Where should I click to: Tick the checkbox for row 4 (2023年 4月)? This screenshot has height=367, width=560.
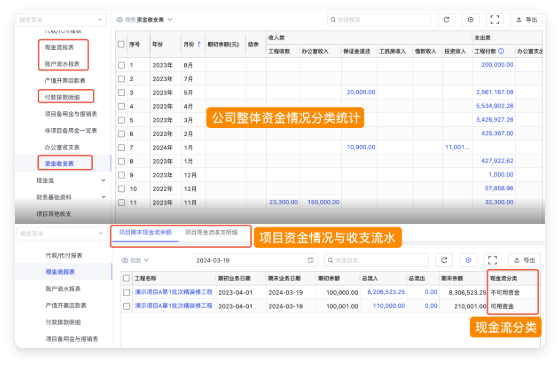pyautogui.click(x=121, y=106)
